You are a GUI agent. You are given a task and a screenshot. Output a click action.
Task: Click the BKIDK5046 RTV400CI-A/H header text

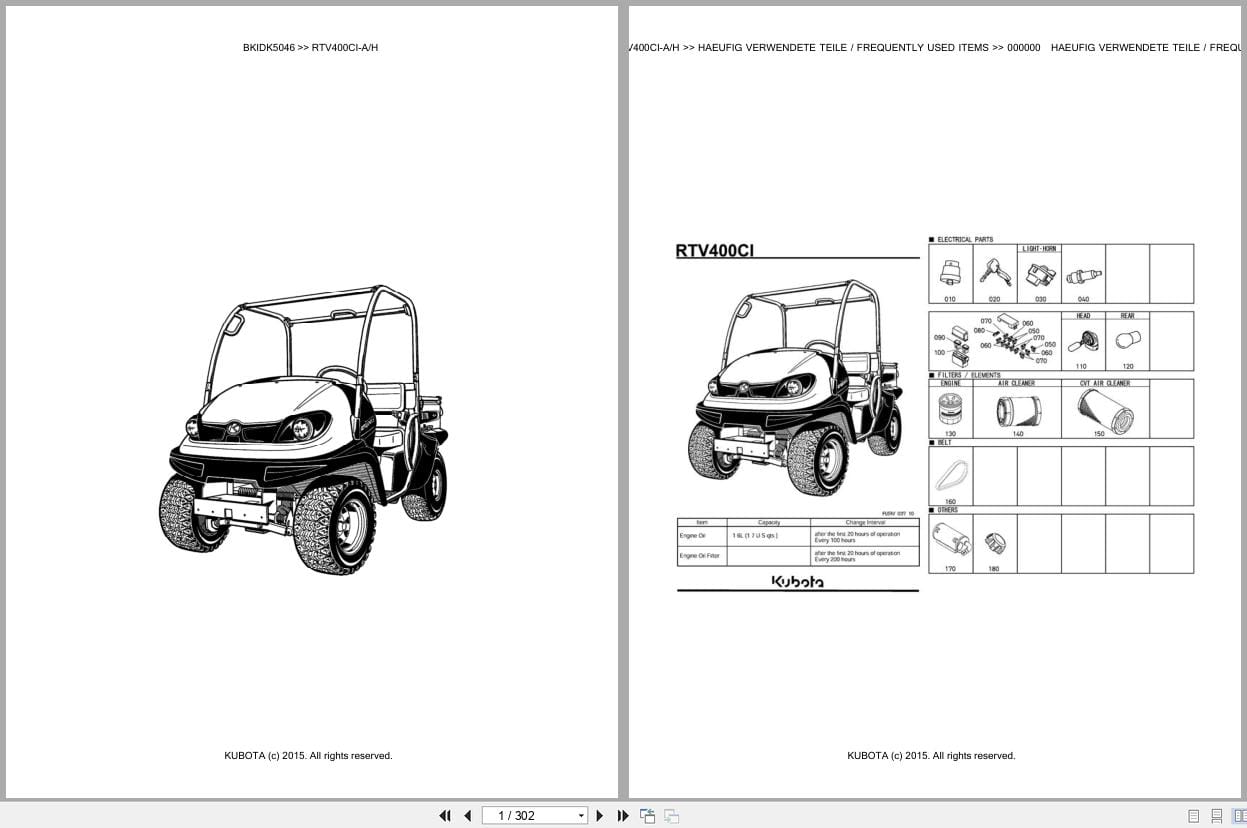311,47
